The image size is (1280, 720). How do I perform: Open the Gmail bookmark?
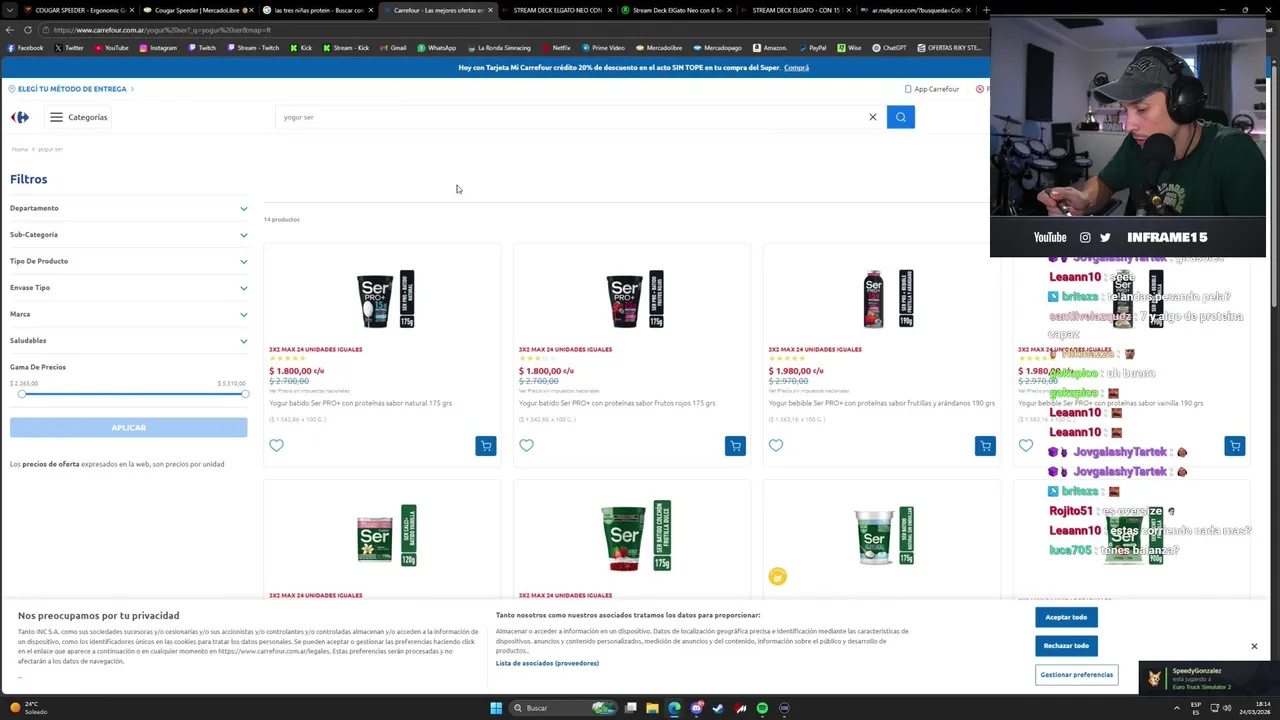393,48
